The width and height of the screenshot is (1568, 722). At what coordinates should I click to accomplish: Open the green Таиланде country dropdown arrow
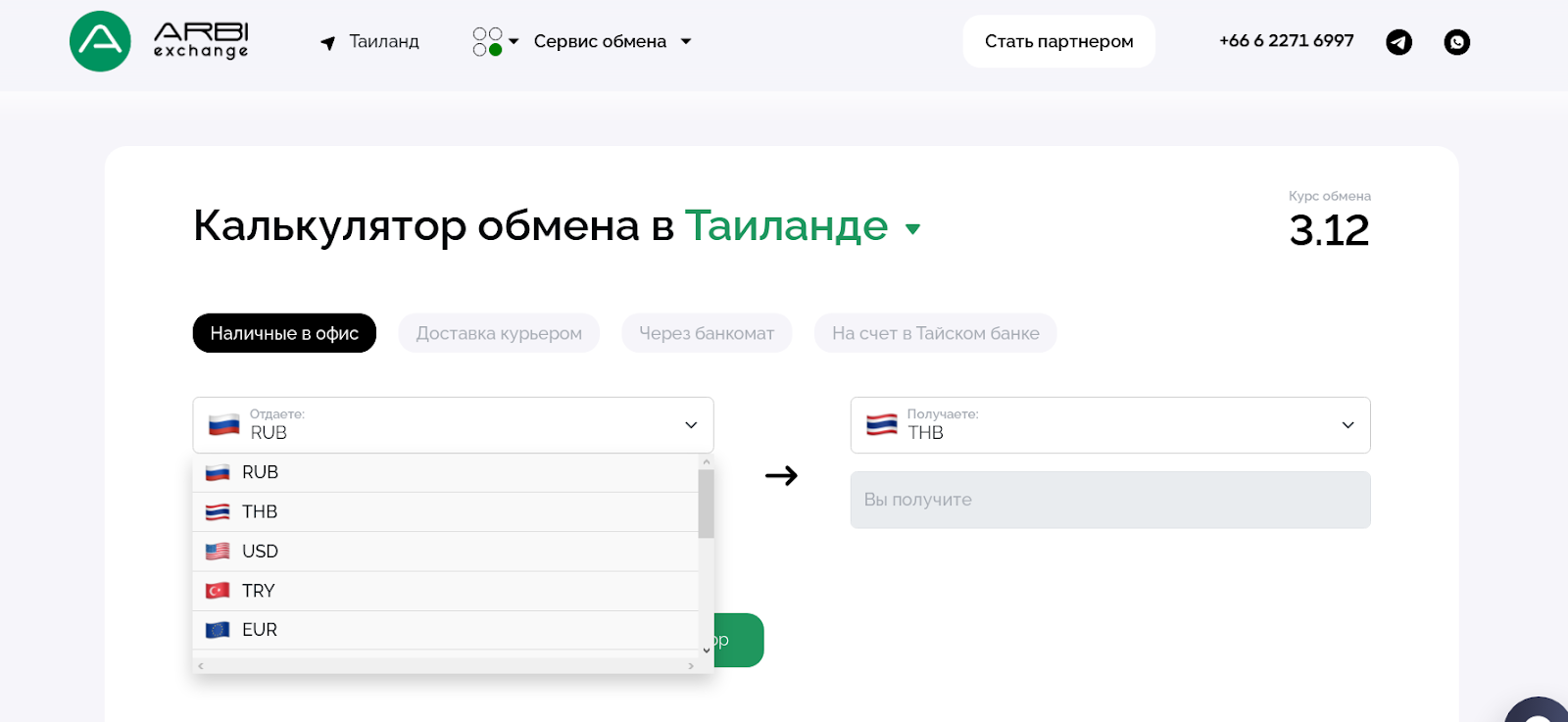pos(912,229)
